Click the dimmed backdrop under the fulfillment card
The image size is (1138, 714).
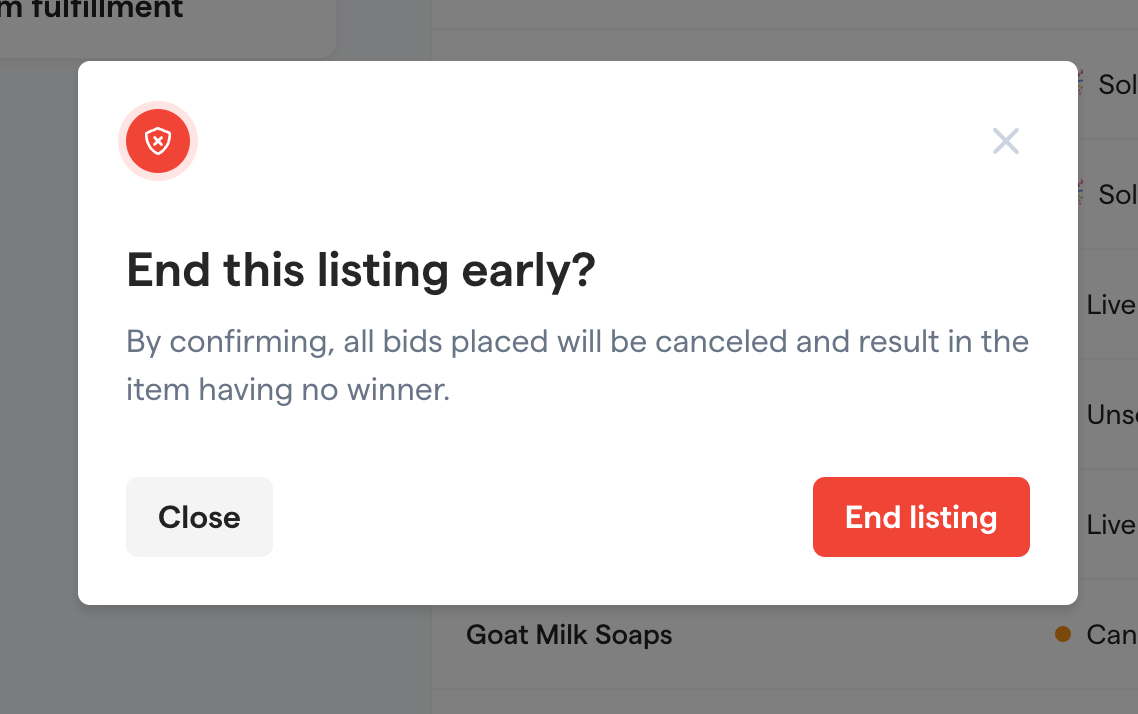tap(218, 660)
